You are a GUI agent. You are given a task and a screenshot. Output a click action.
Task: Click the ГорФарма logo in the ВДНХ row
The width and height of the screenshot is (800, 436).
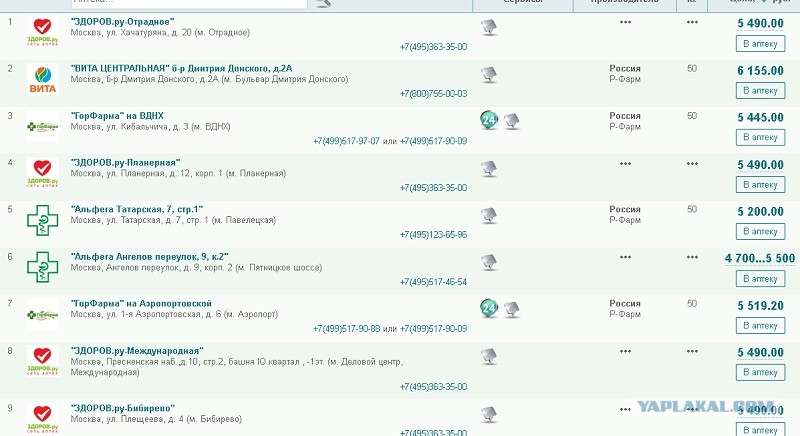tap(42, 126)
